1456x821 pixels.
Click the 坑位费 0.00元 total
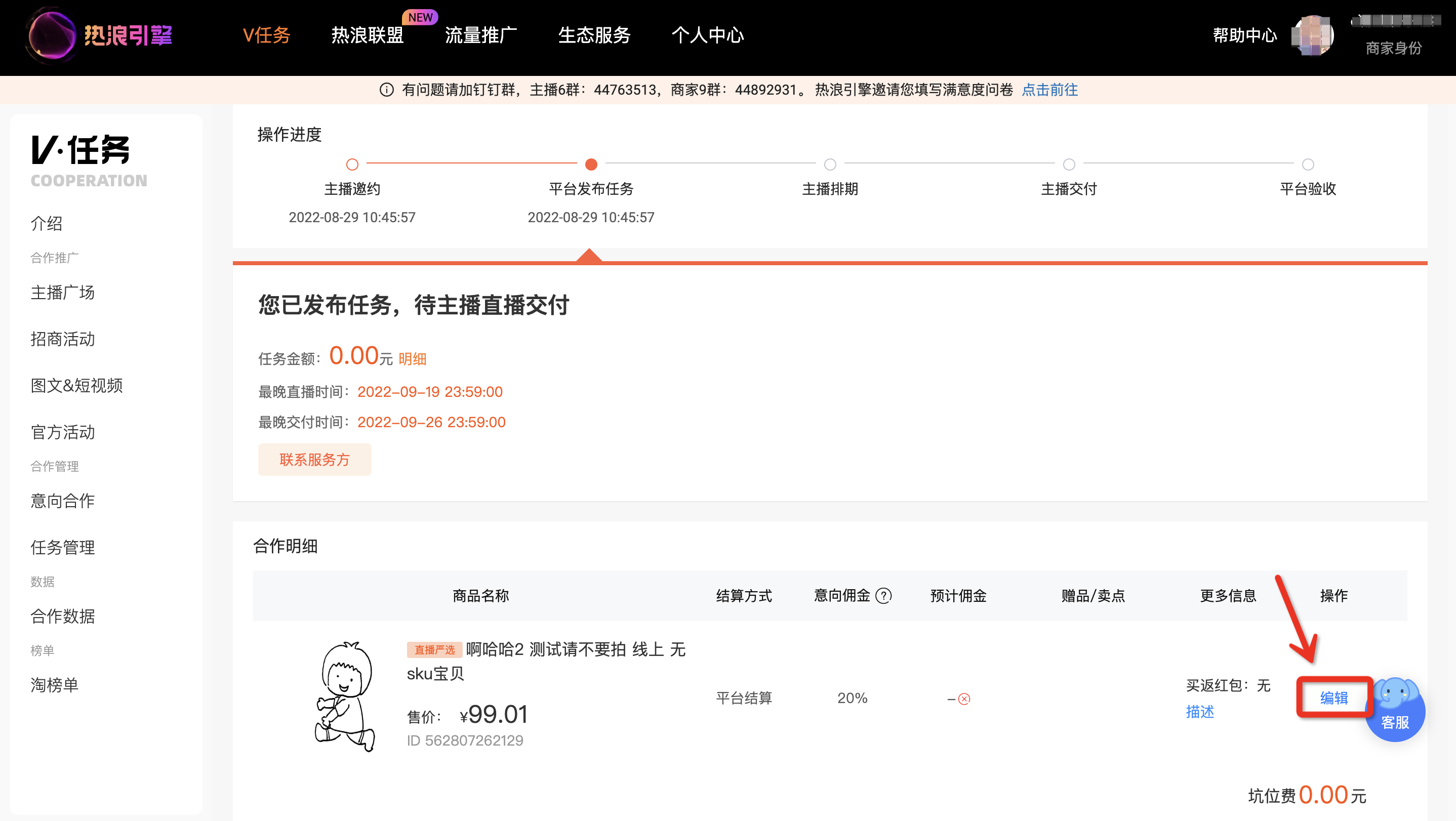(x=1307, y=795)
